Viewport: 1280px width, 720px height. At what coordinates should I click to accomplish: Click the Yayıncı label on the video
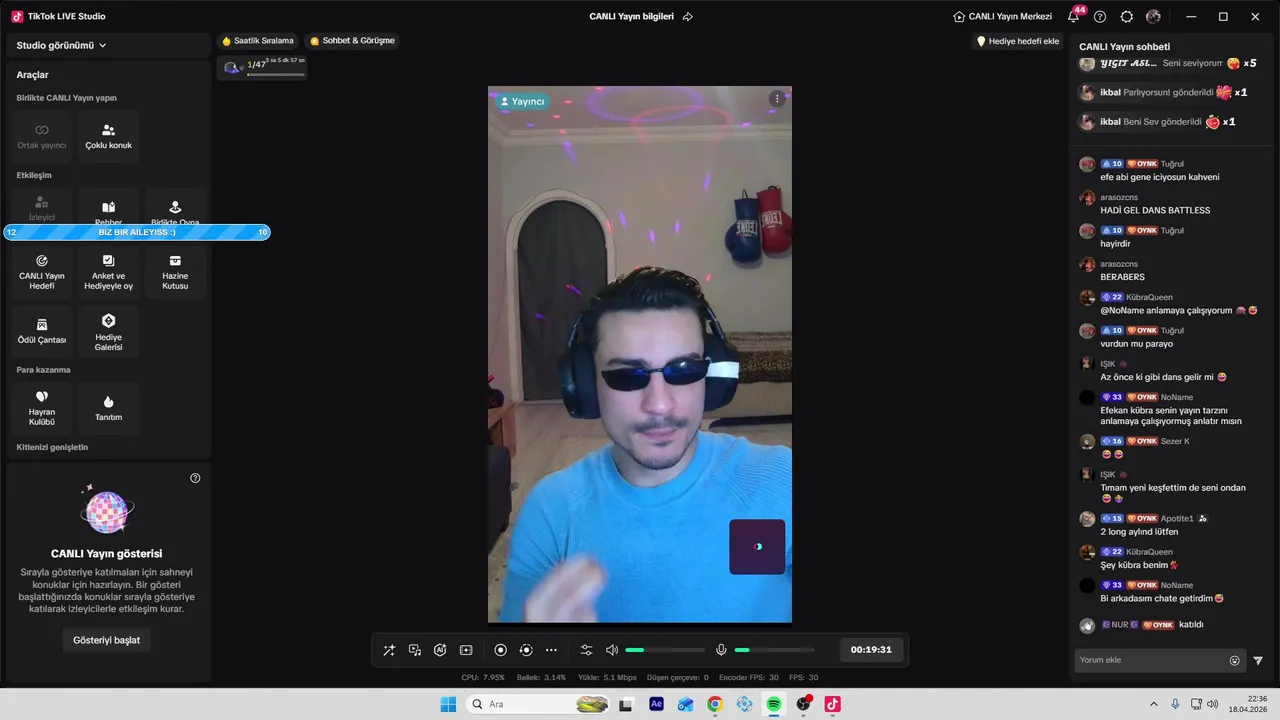point(522,101)
